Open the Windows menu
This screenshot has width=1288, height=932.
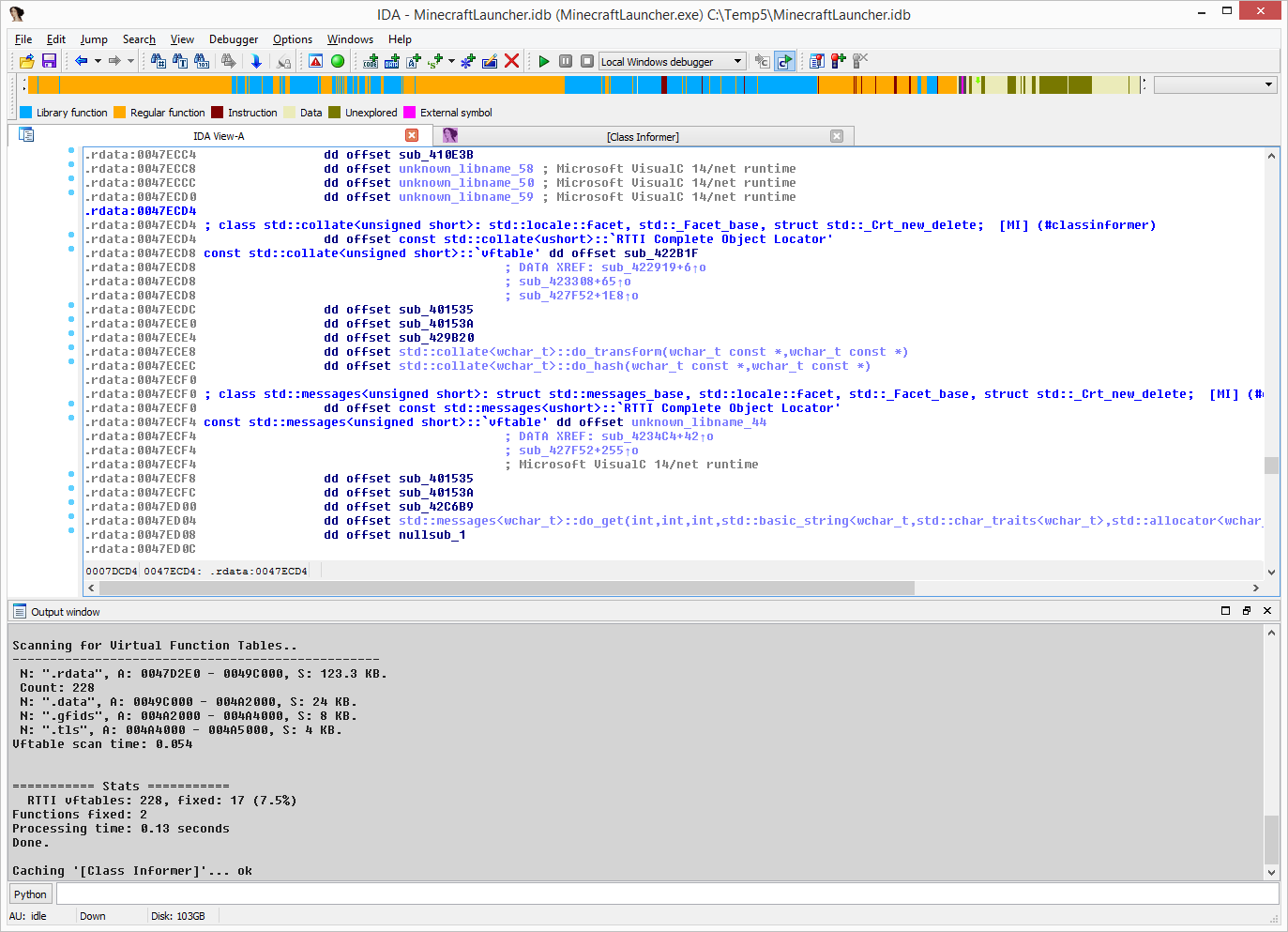point(350,39)
